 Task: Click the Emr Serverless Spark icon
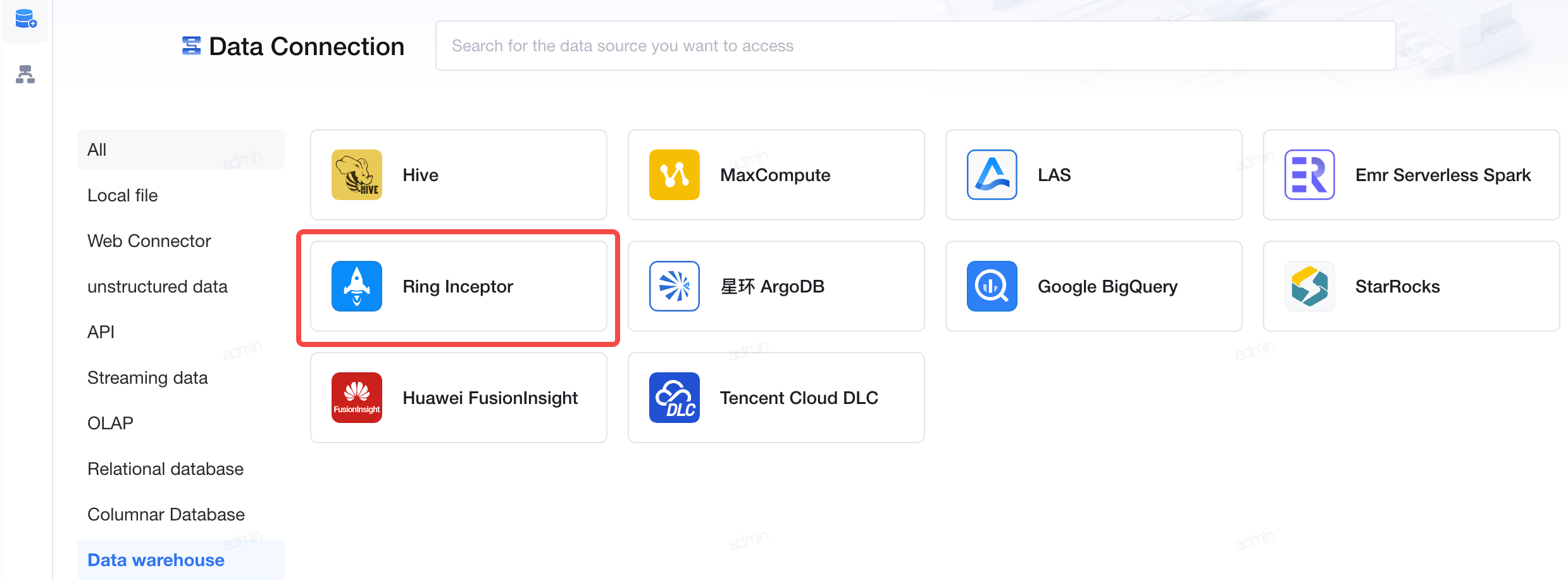click(x=1310, y=175)
